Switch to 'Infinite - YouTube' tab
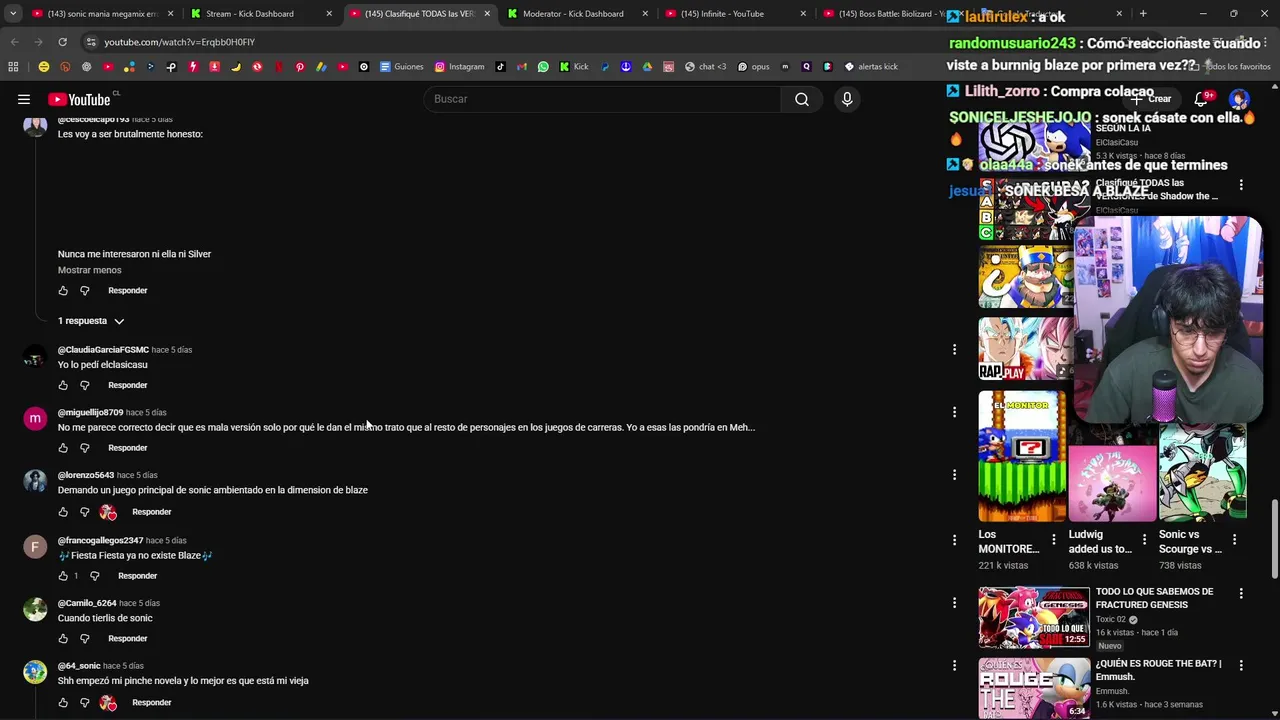 (738, 14)
